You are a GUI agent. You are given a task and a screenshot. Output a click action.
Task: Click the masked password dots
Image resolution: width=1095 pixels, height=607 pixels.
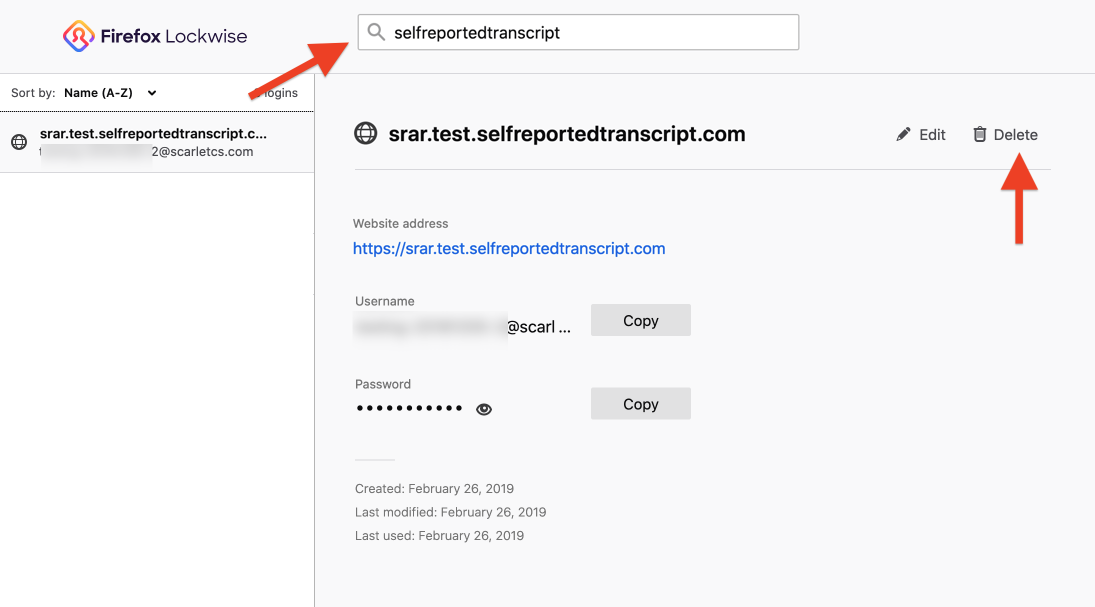pos(410,409)
